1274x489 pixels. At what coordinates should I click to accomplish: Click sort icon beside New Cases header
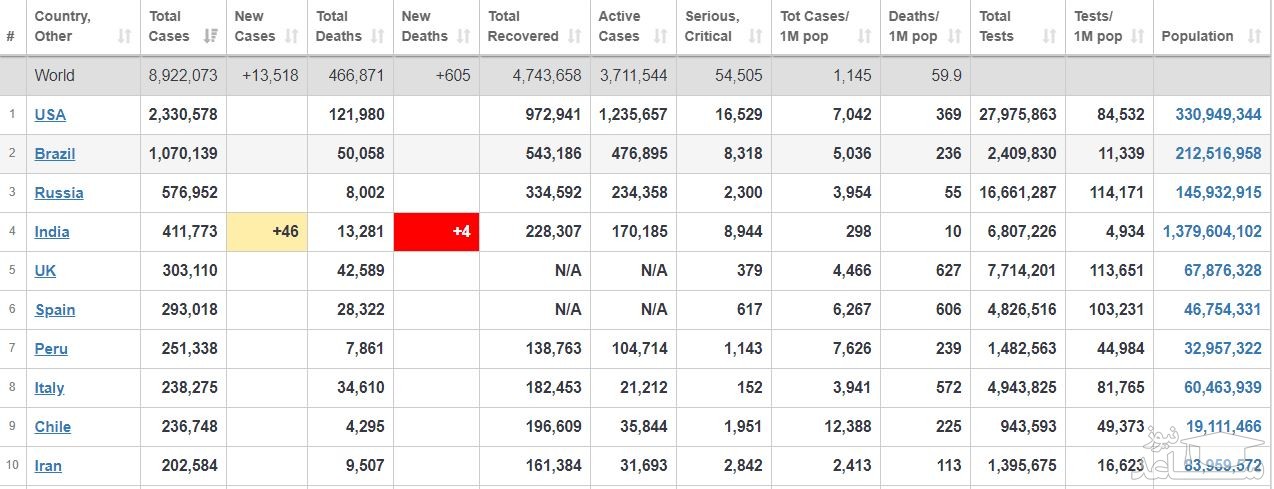point(291,36)
